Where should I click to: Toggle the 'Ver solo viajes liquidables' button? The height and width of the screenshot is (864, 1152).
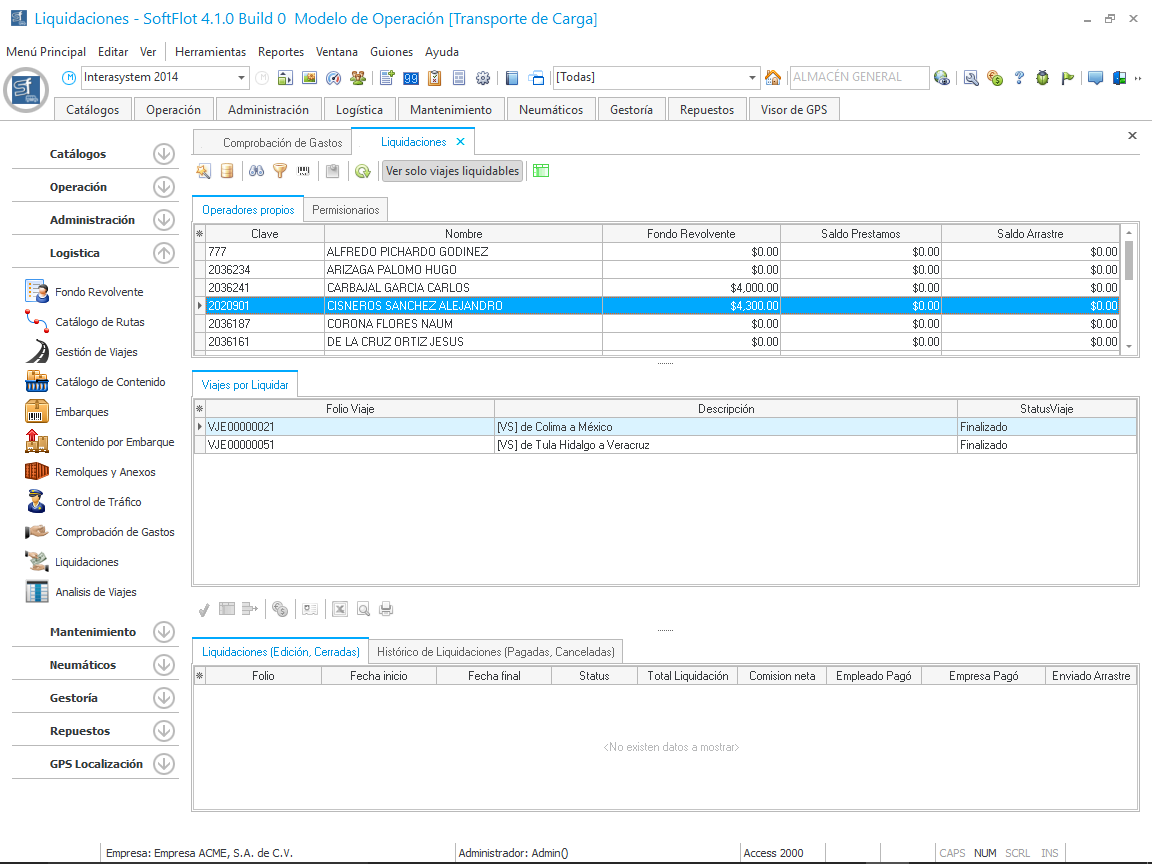[452, 171]
